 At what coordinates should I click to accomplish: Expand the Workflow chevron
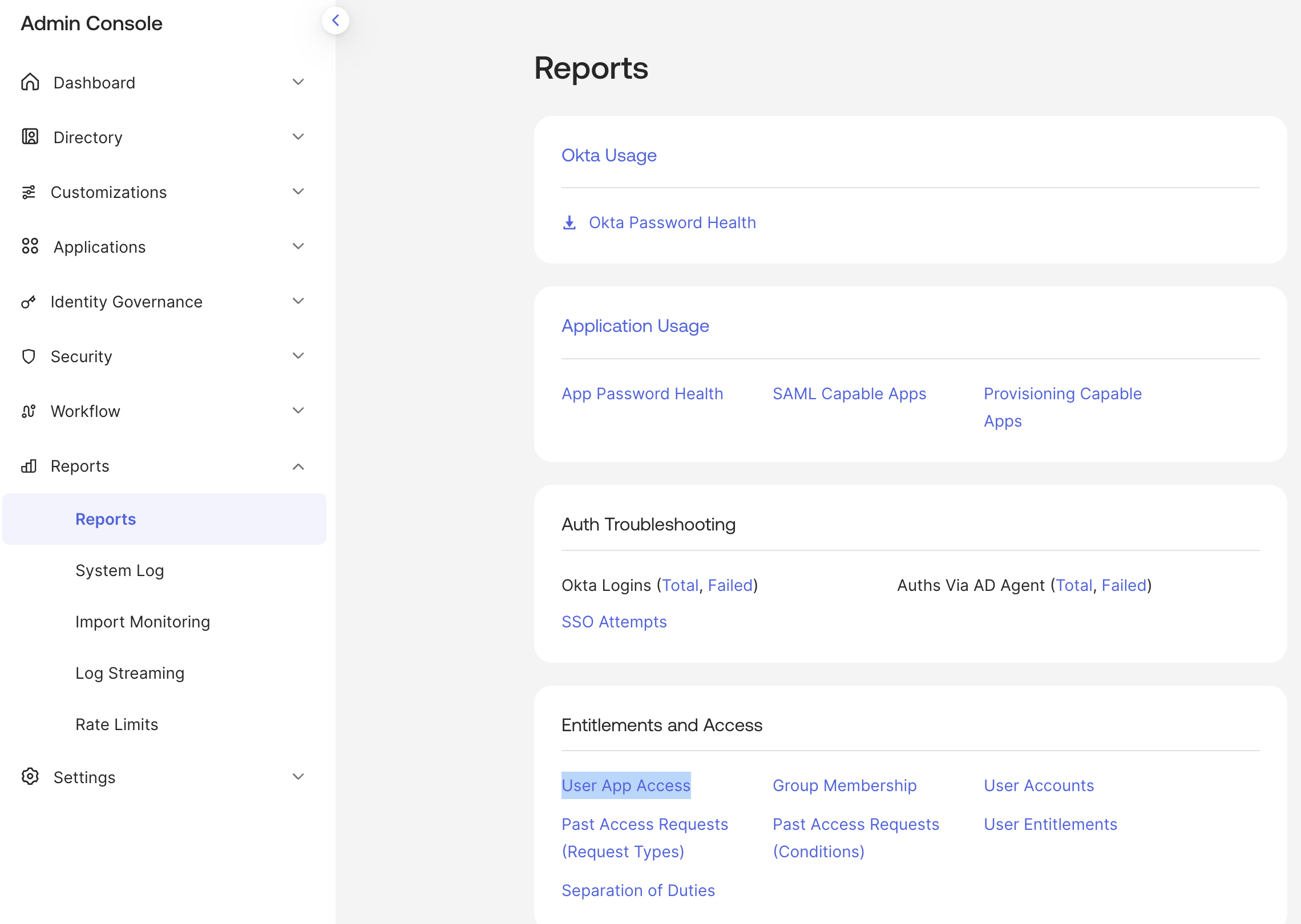298,411
